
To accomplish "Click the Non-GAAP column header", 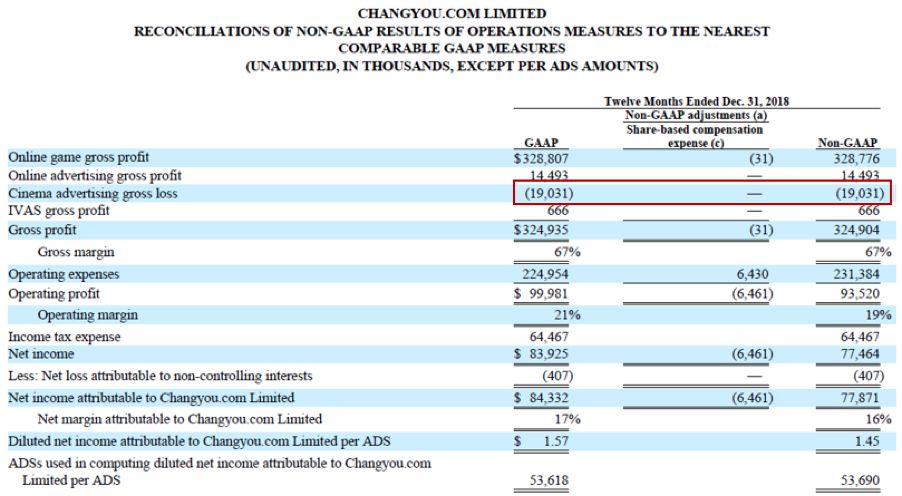I will 848,143.
